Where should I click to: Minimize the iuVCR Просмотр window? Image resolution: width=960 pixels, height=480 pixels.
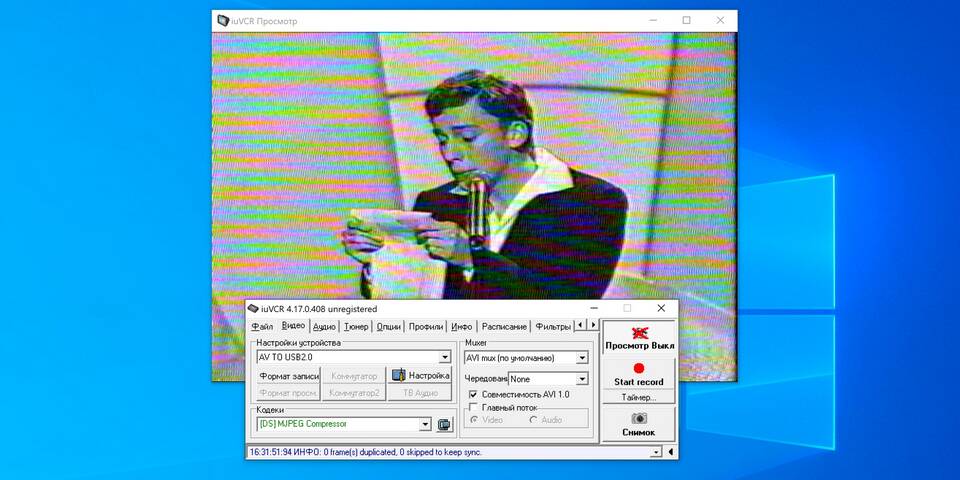(x=653, y=21)
